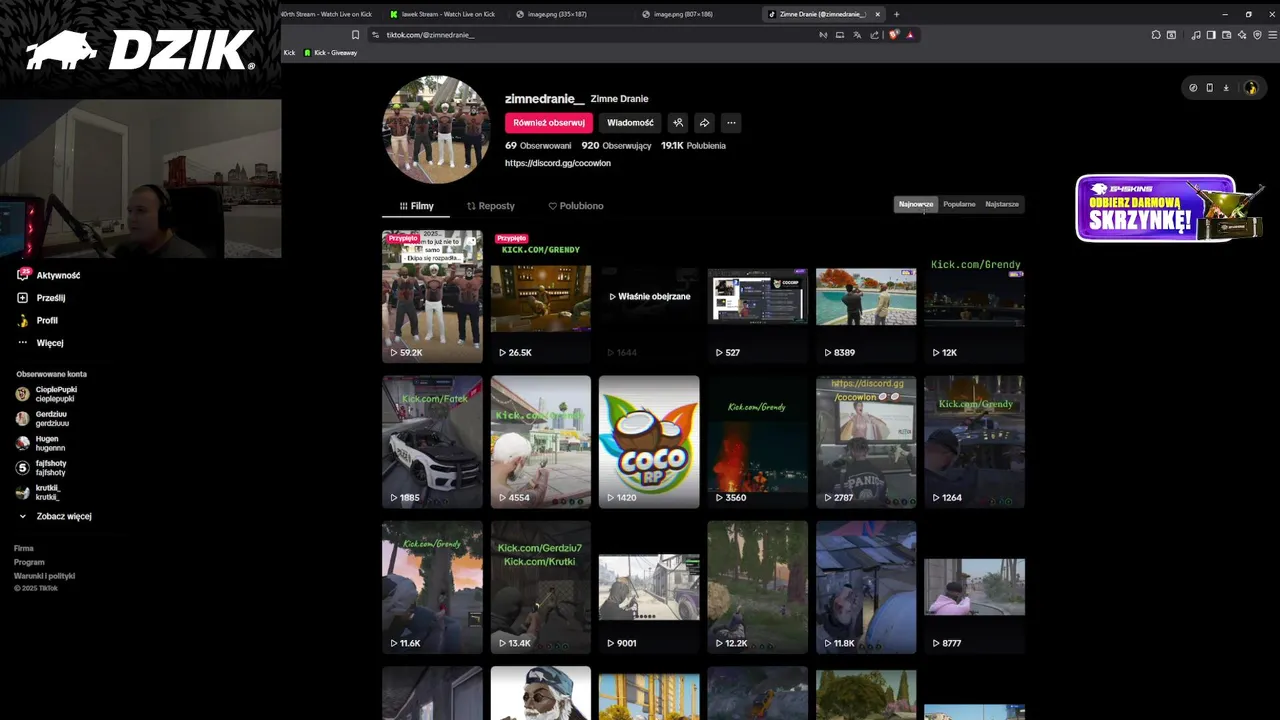Open the Leo AI star toolbar icon
This screenshot has width=1280, height=720.
(1242, 35)
